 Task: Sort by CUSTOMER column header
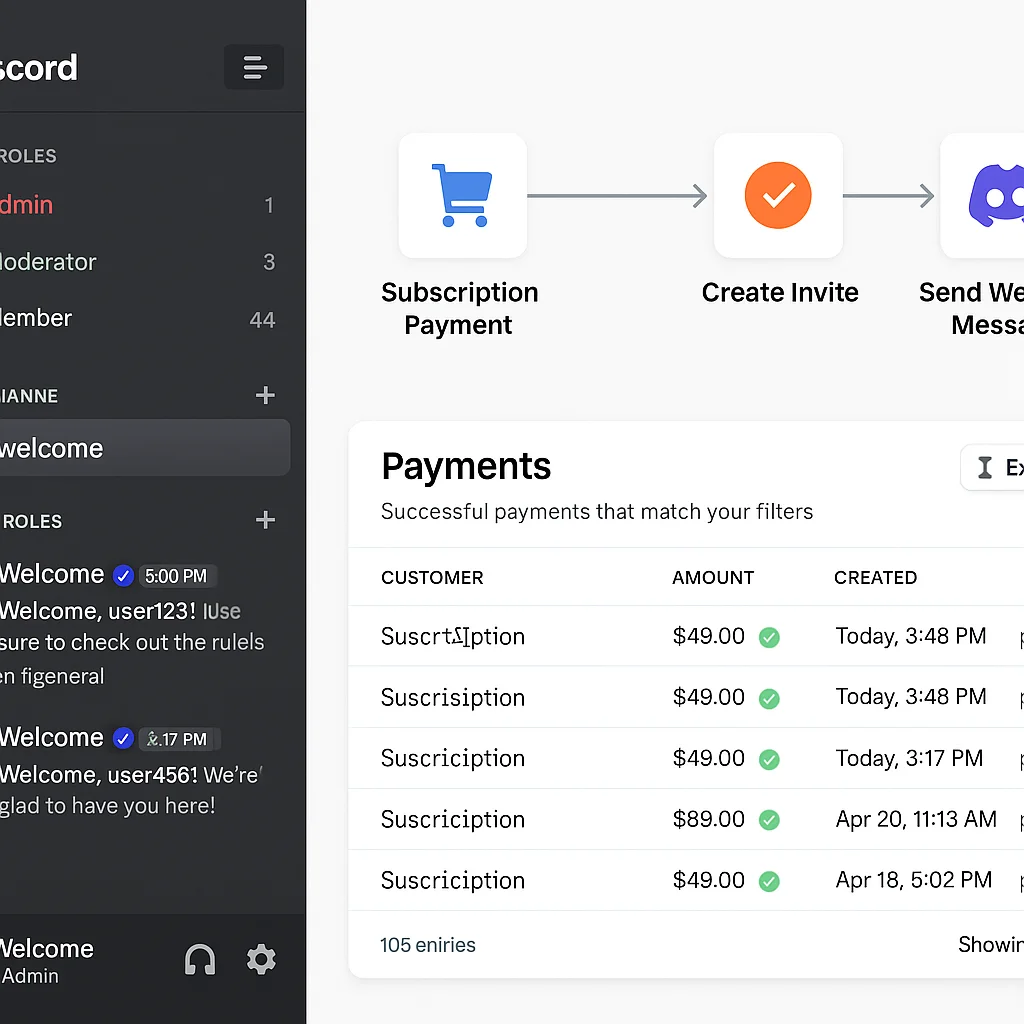click(x=432, y=578)
